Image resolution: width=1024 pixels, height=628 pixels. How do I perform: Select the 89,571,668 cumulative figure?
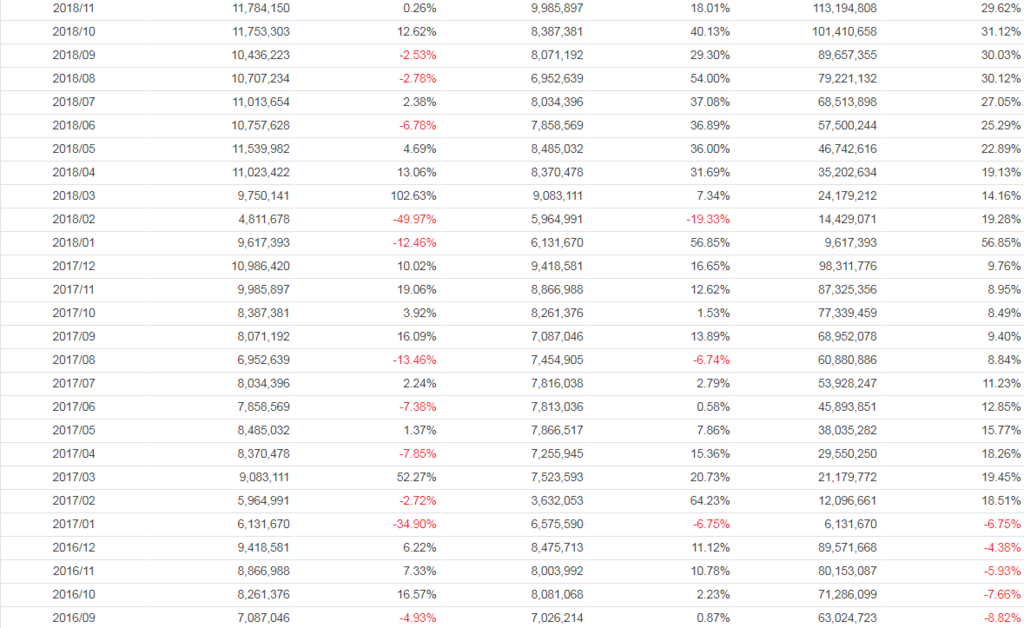click(847, 547)
